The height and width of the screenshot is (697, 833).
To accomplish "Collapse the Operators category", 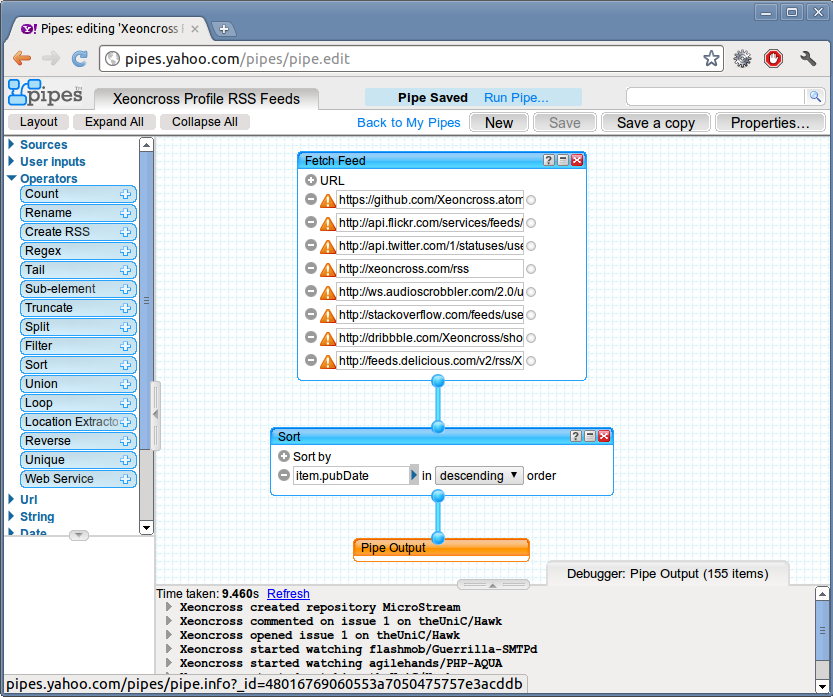I will coord(11,178).
